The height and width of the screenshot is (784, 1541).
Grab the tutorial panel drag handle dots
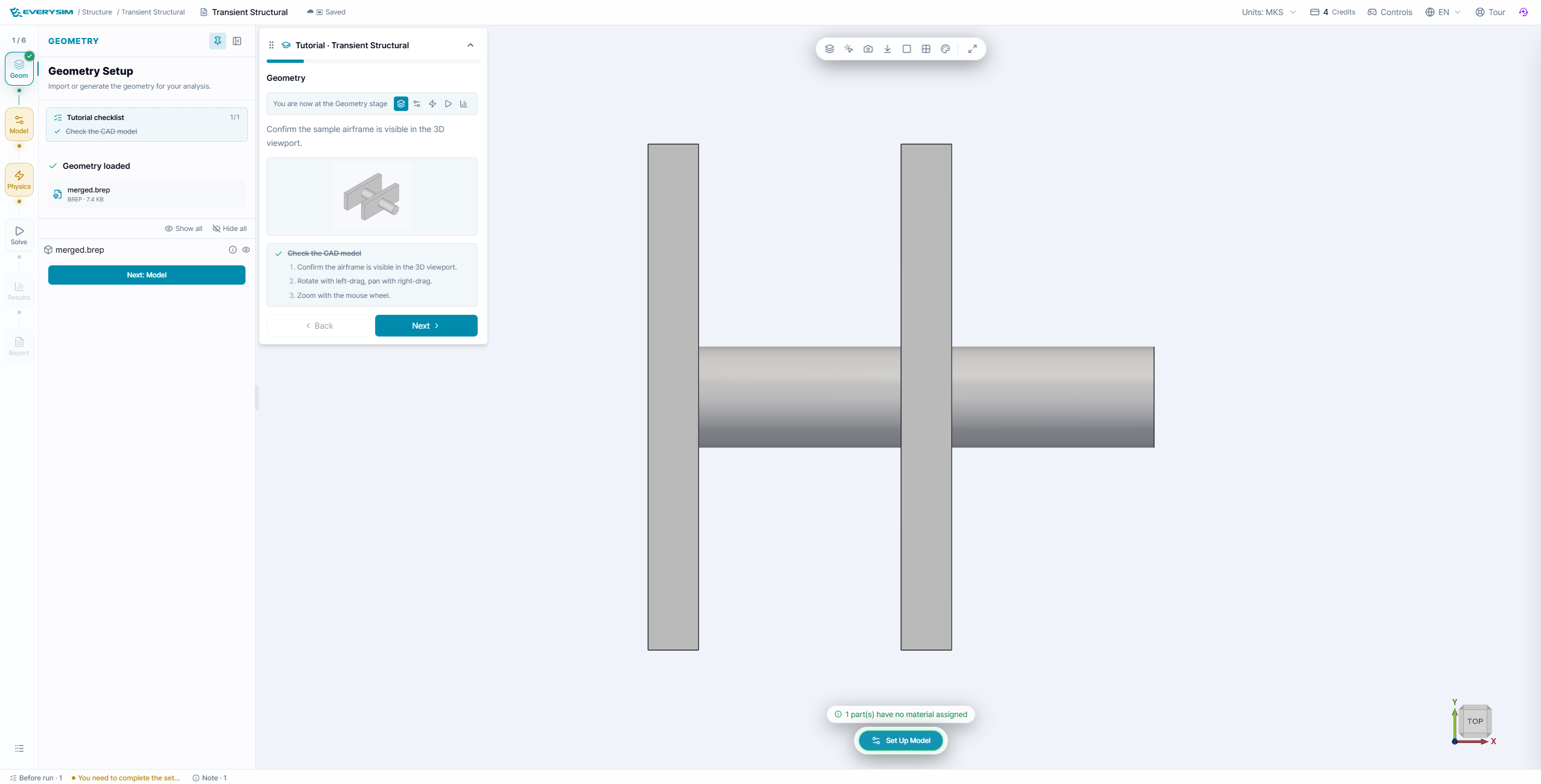pyautogui.click(x=271, y=45)
